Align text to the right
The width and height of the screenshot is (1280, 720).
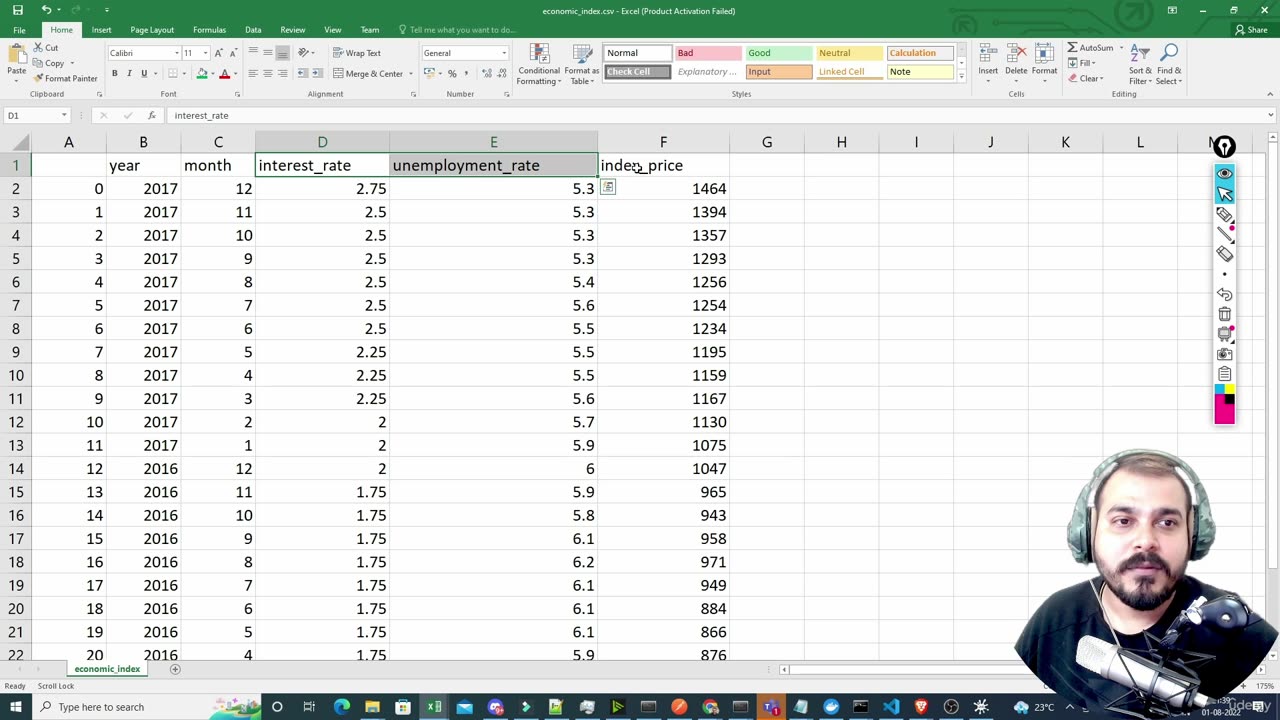[283, 73]
